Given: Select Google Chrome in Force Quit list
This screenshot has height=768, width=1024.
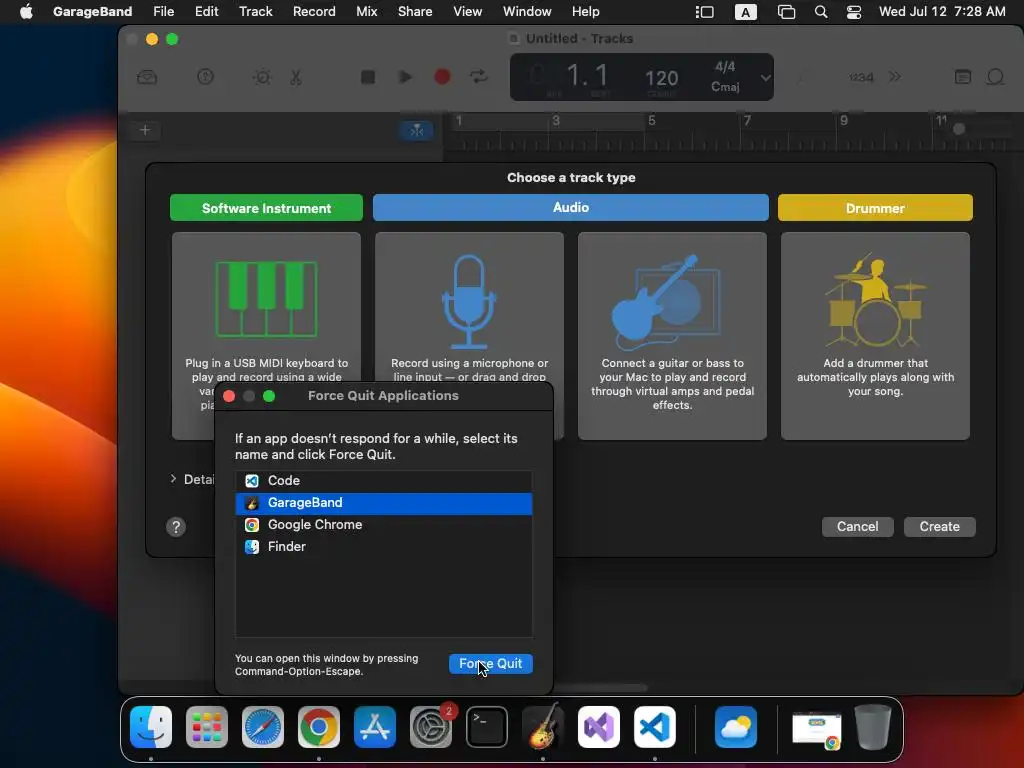Looking at the screenshot, I should 383,525.
